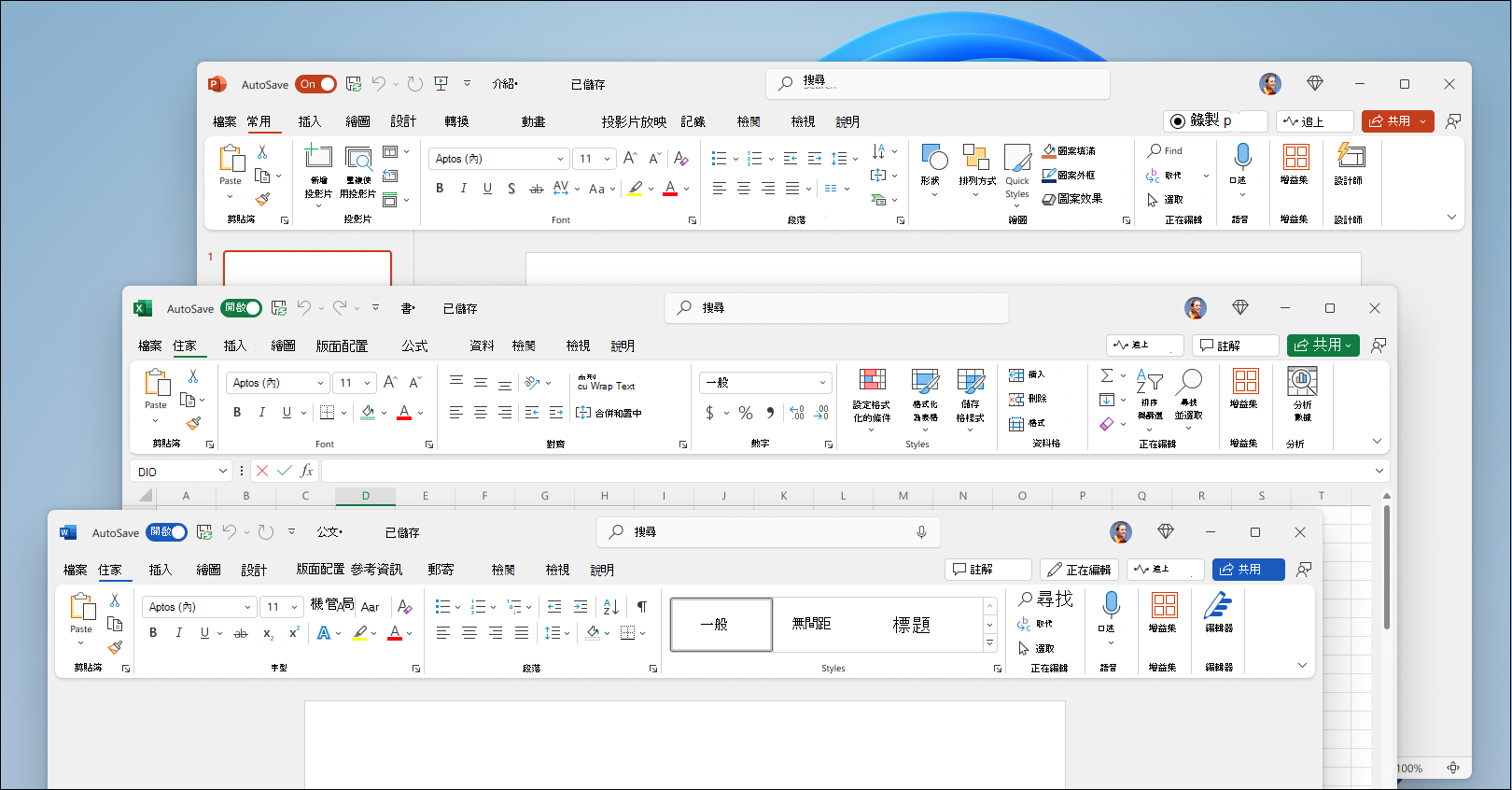
Task: Click fill color bucket in Excel
Action: 368,413
